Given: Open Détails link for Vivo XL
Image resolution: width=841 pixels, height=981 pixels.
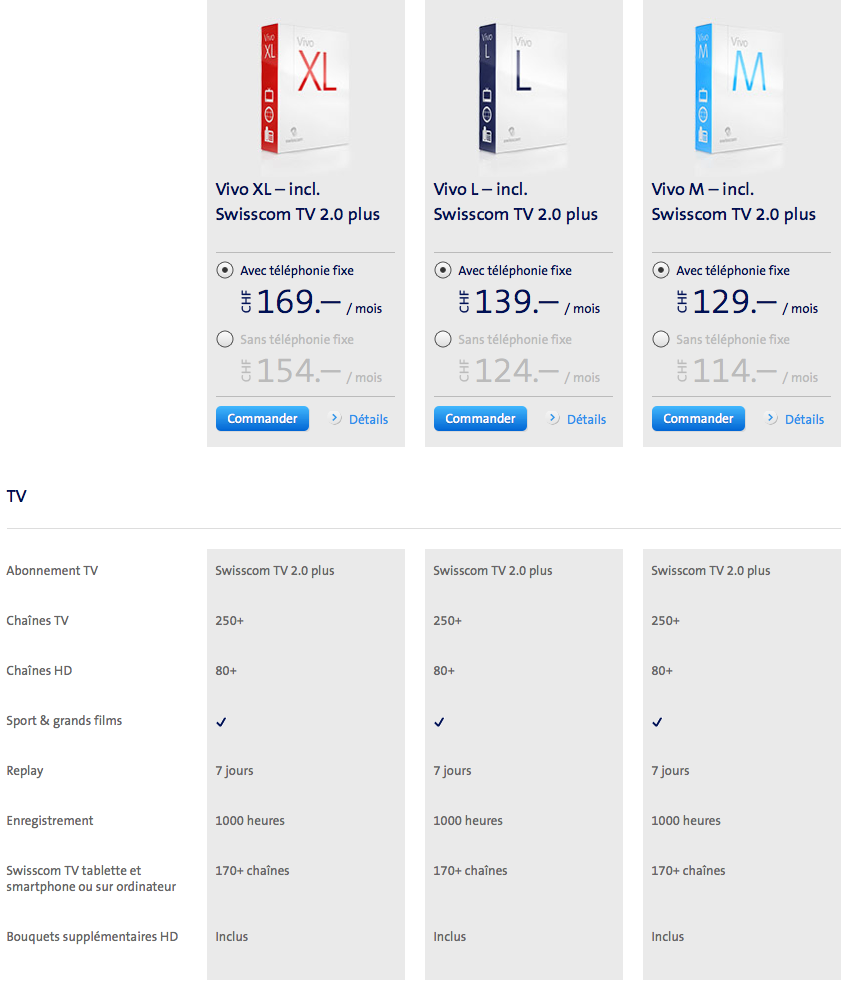Looking at the screenshot, I should click(x=368, y=420).
